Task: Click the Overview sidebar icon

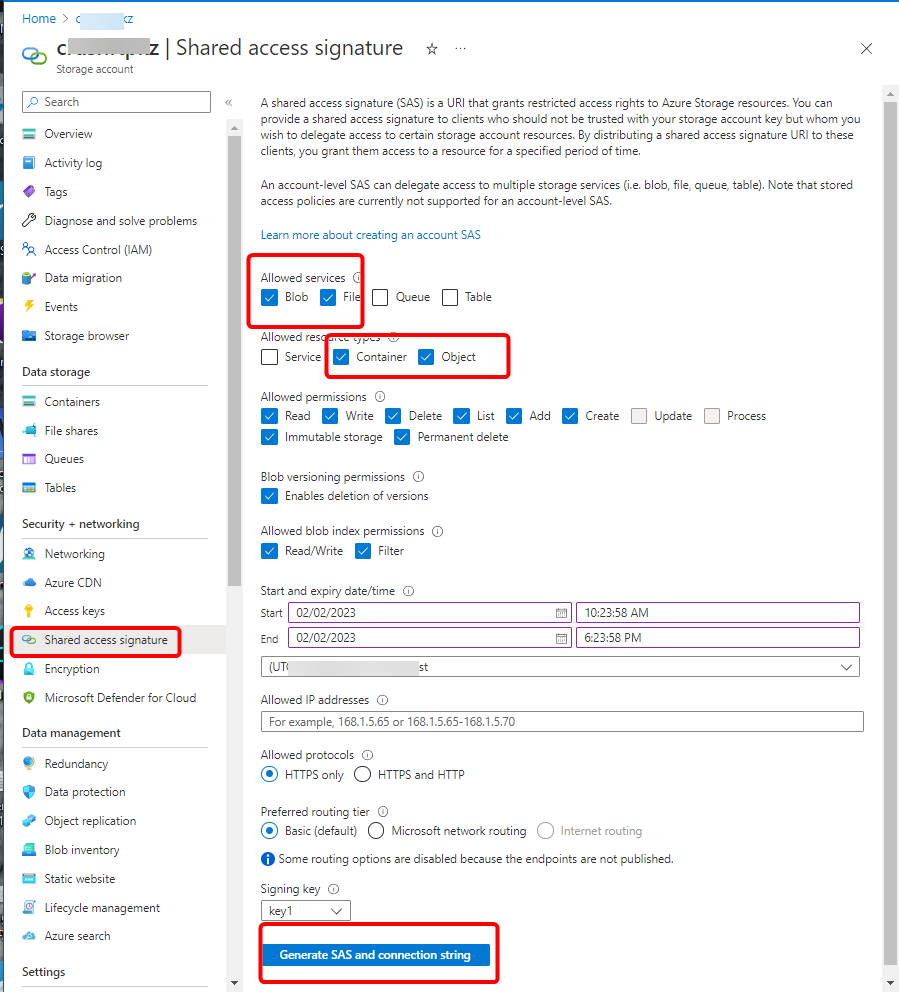Action: click(x=29, y=134)
